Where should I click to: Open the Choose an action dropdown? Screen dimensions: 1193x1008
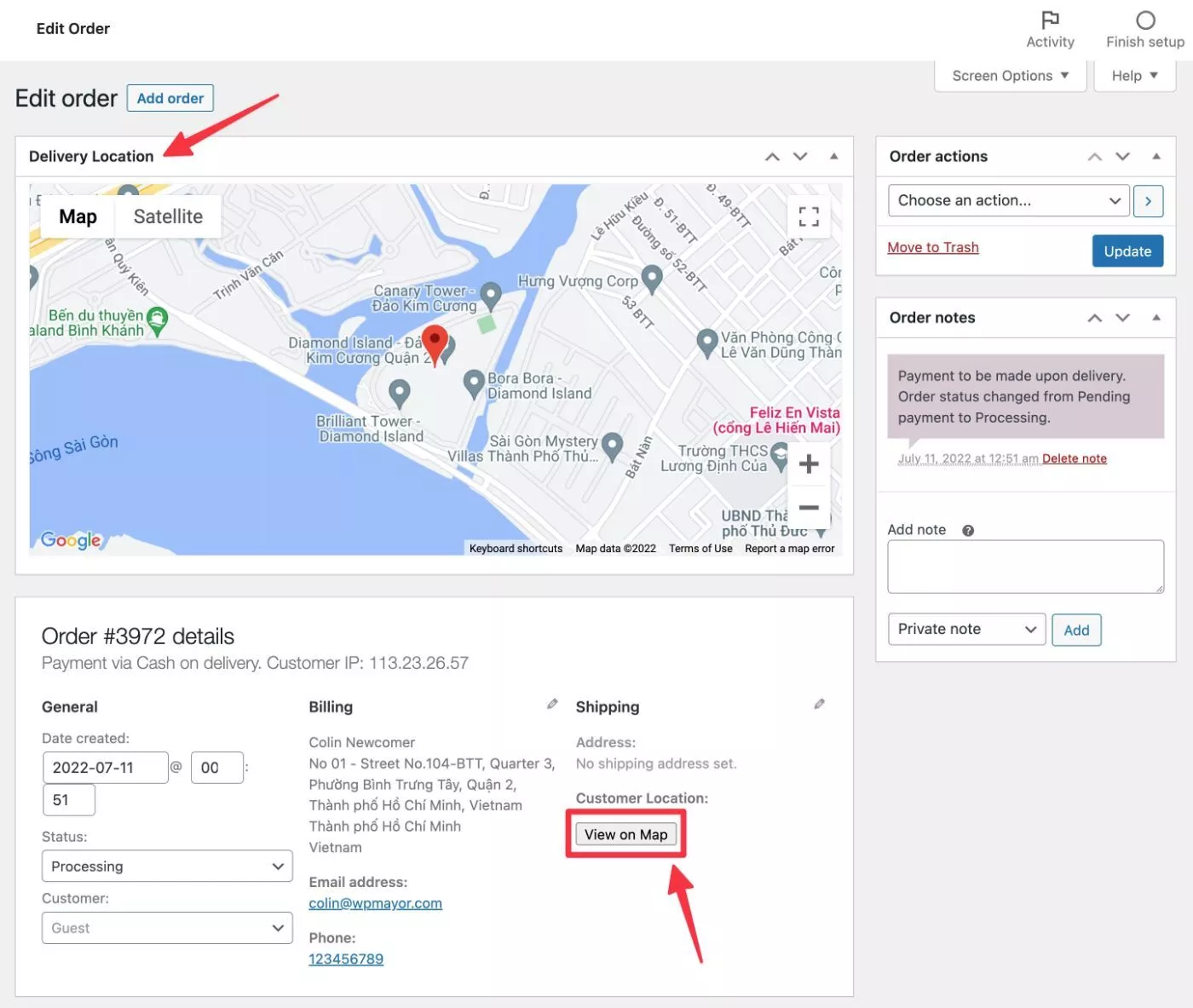(1009, 201)
